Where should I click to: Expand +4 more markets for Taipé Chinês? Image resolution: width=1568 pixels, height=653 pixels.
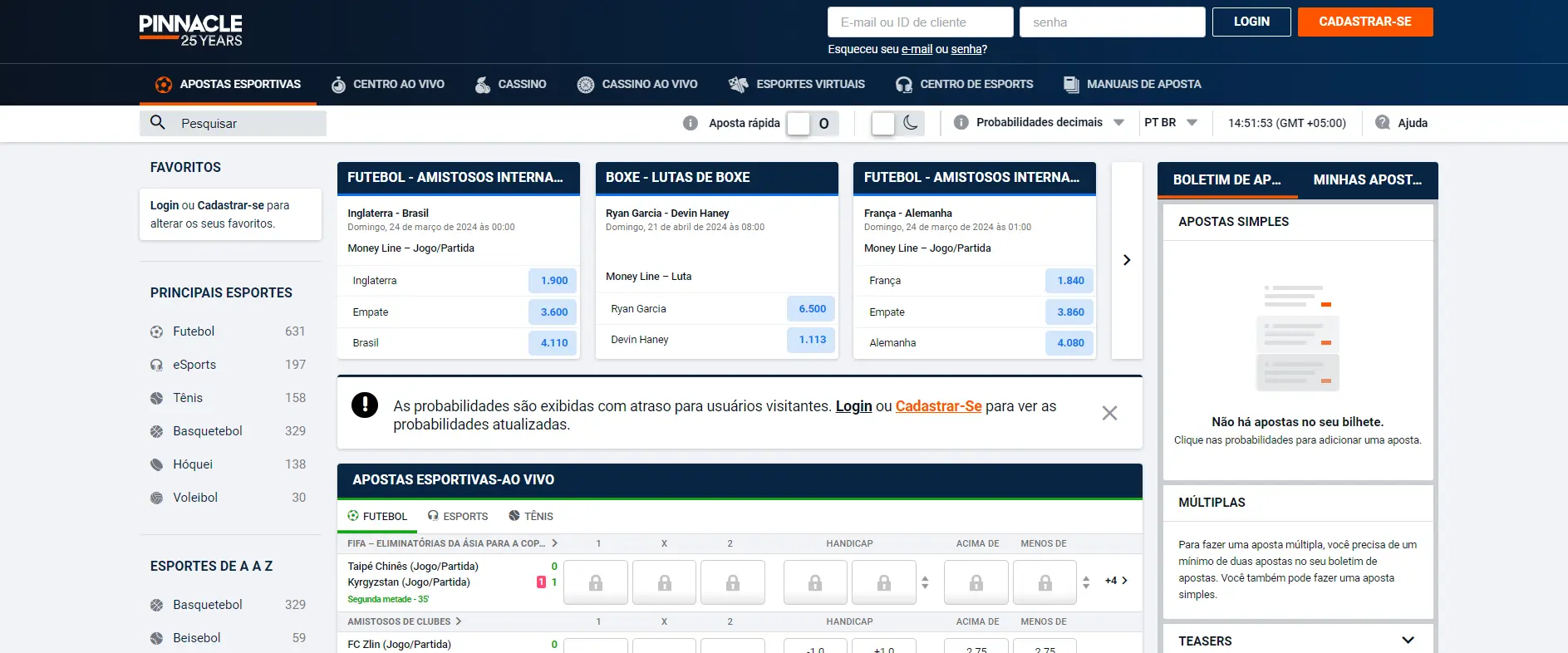click(x=1116, y=581)
